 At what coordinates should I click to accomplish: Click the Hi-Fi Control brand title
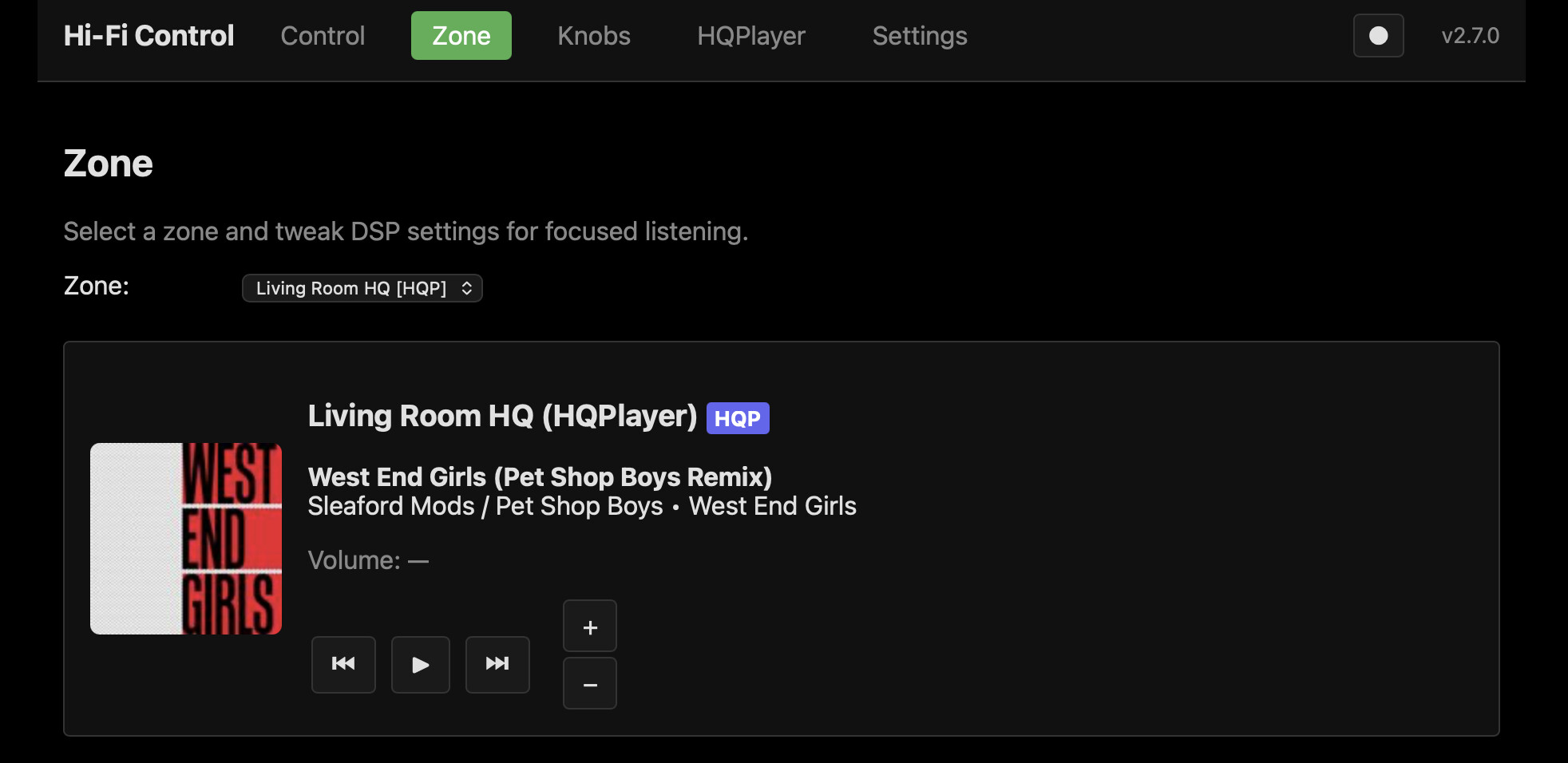tap(148, 36)
